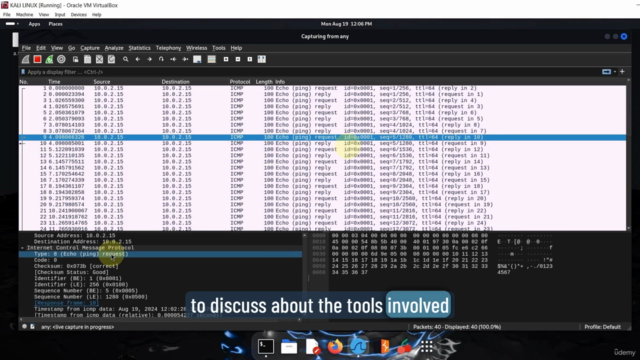Click the save capture file toolbar icon
Viewport: 640px width, 360px height.
87,59
